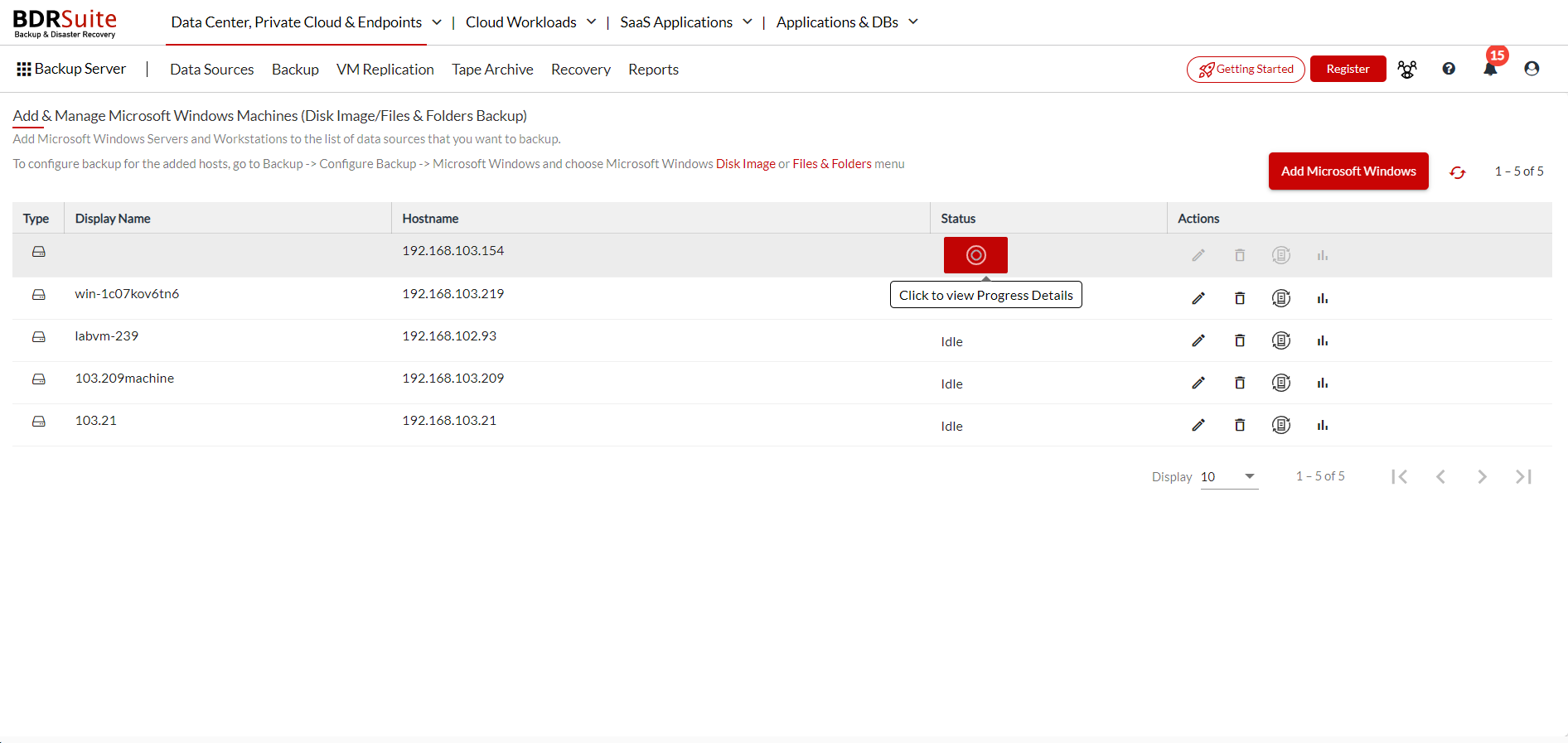Click the Display Name column header
Image resolution: width=1568 pixels, height=743 pixels.
tap(113, 219)
